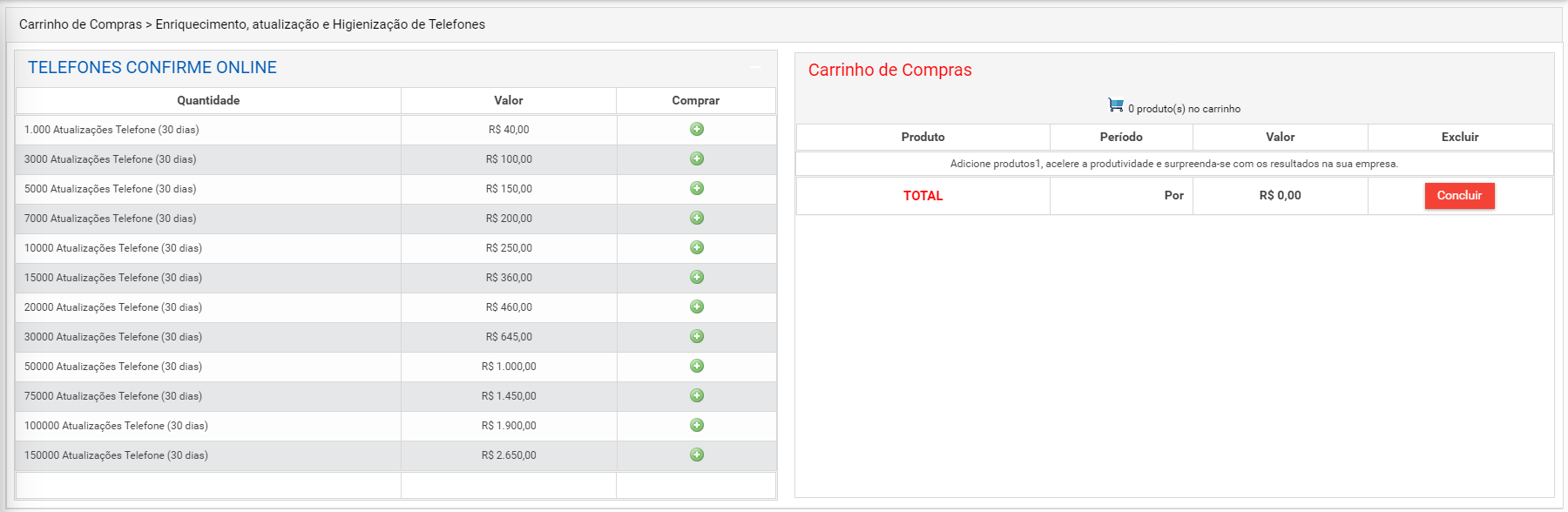The width and height of the screenshot is (1568, 512).
Task: Add 50000 Atualizações plan for R$ 1.000,00
Action: [697, 366]
